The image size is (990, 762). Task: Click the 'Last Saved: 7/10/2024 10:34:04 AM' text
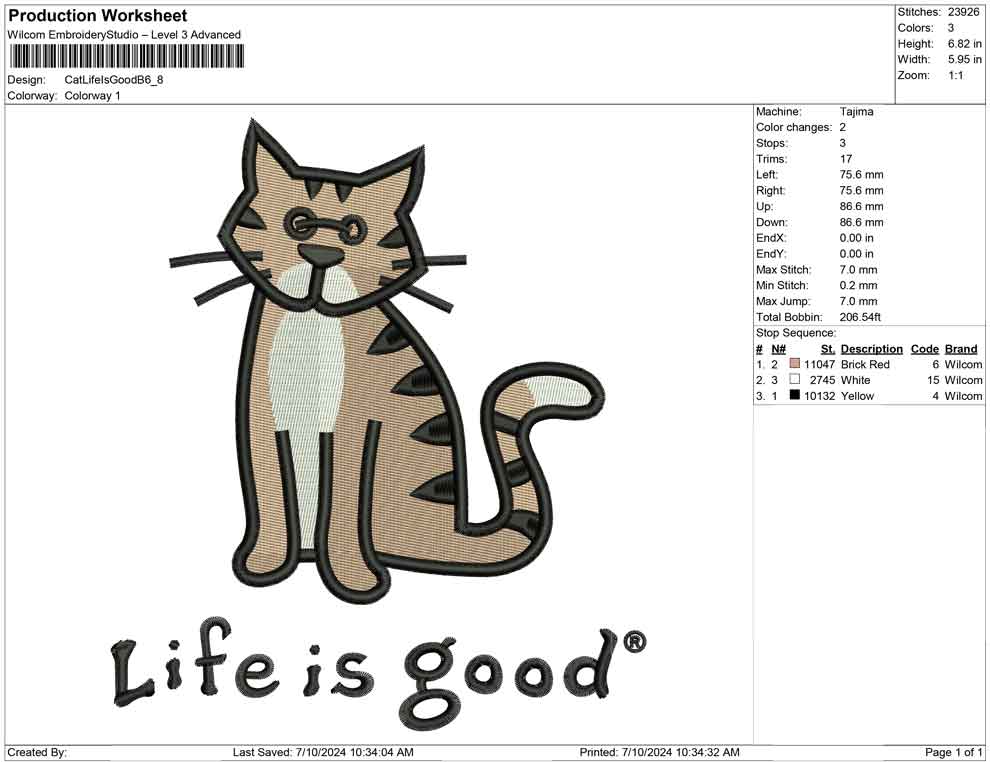click(323, 752)
